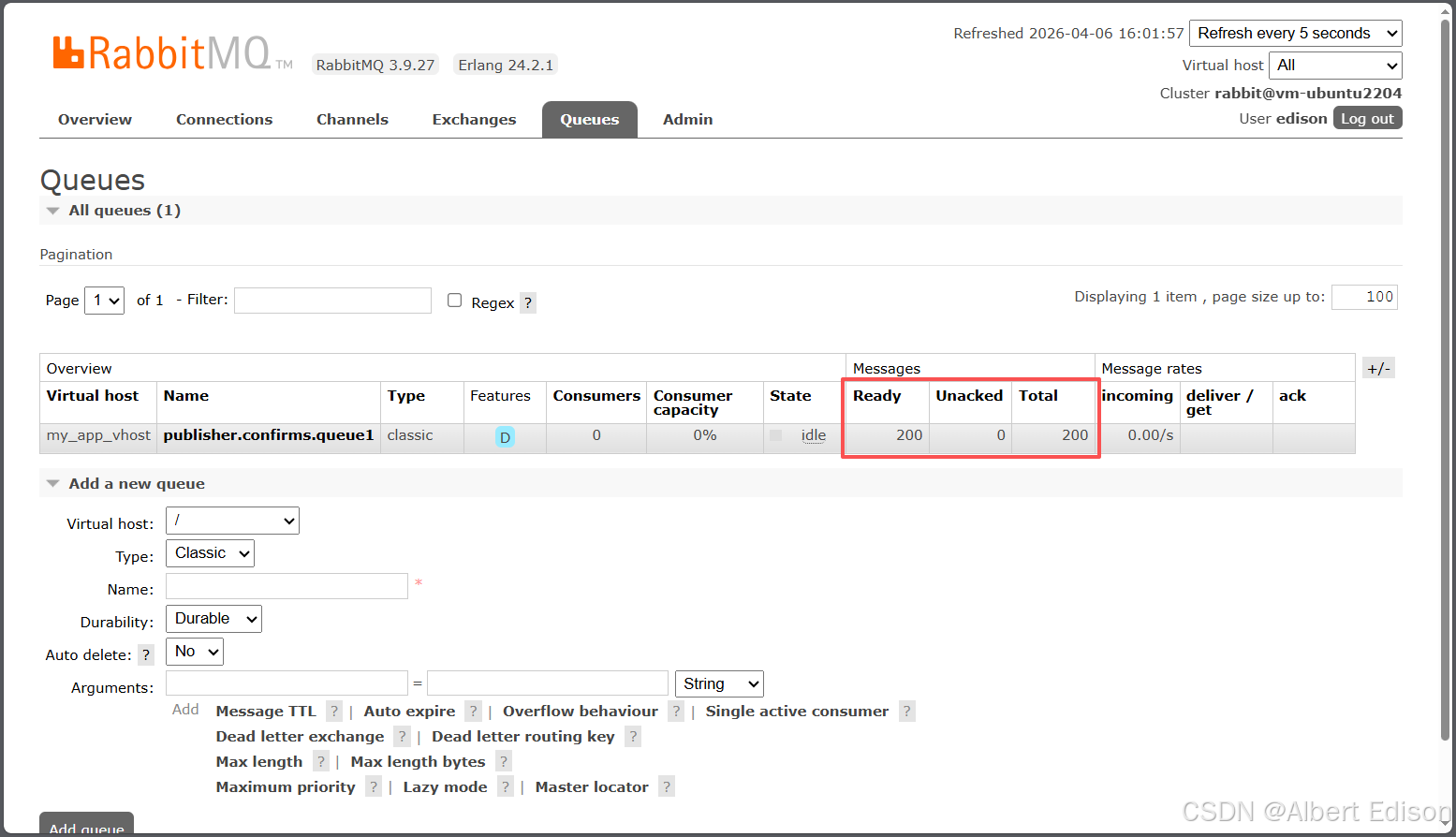Show help for Single active consumer
Screen dimensions: 1456x837
[906, 712]
